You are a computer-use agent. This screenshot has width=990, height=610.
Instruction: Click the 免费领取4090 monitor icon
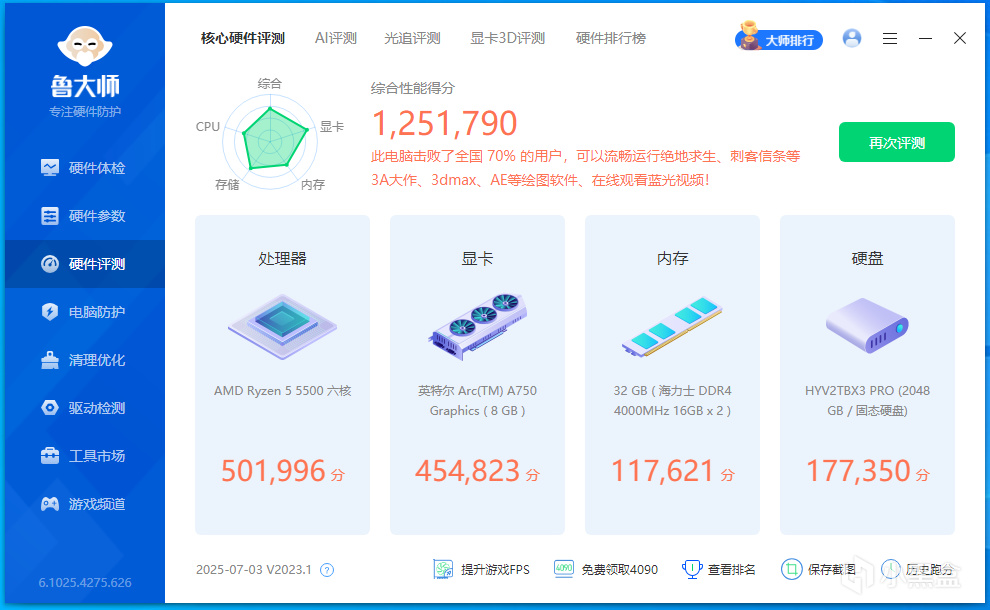564,569
